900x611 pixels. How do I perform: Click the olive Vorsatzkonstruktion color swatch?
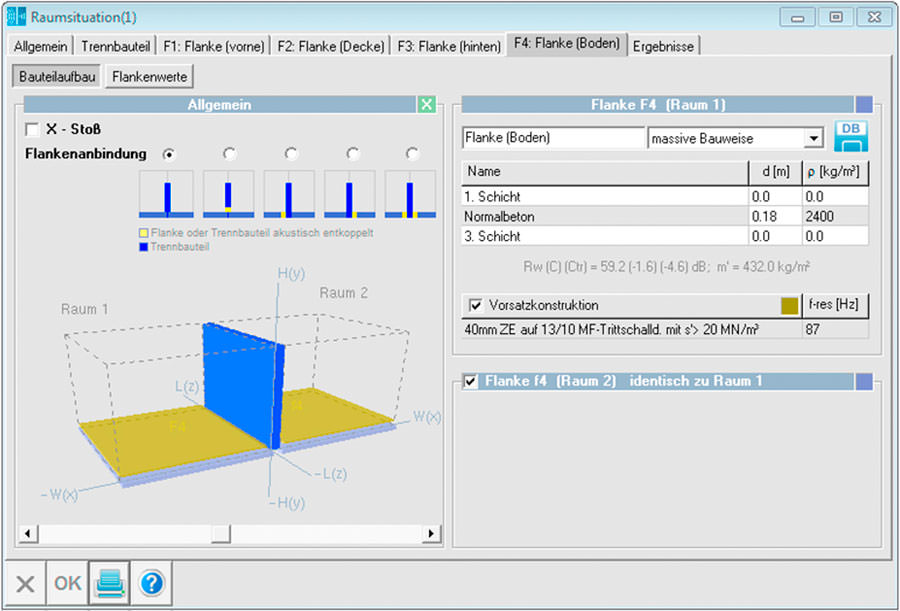(x=790, y=306)
